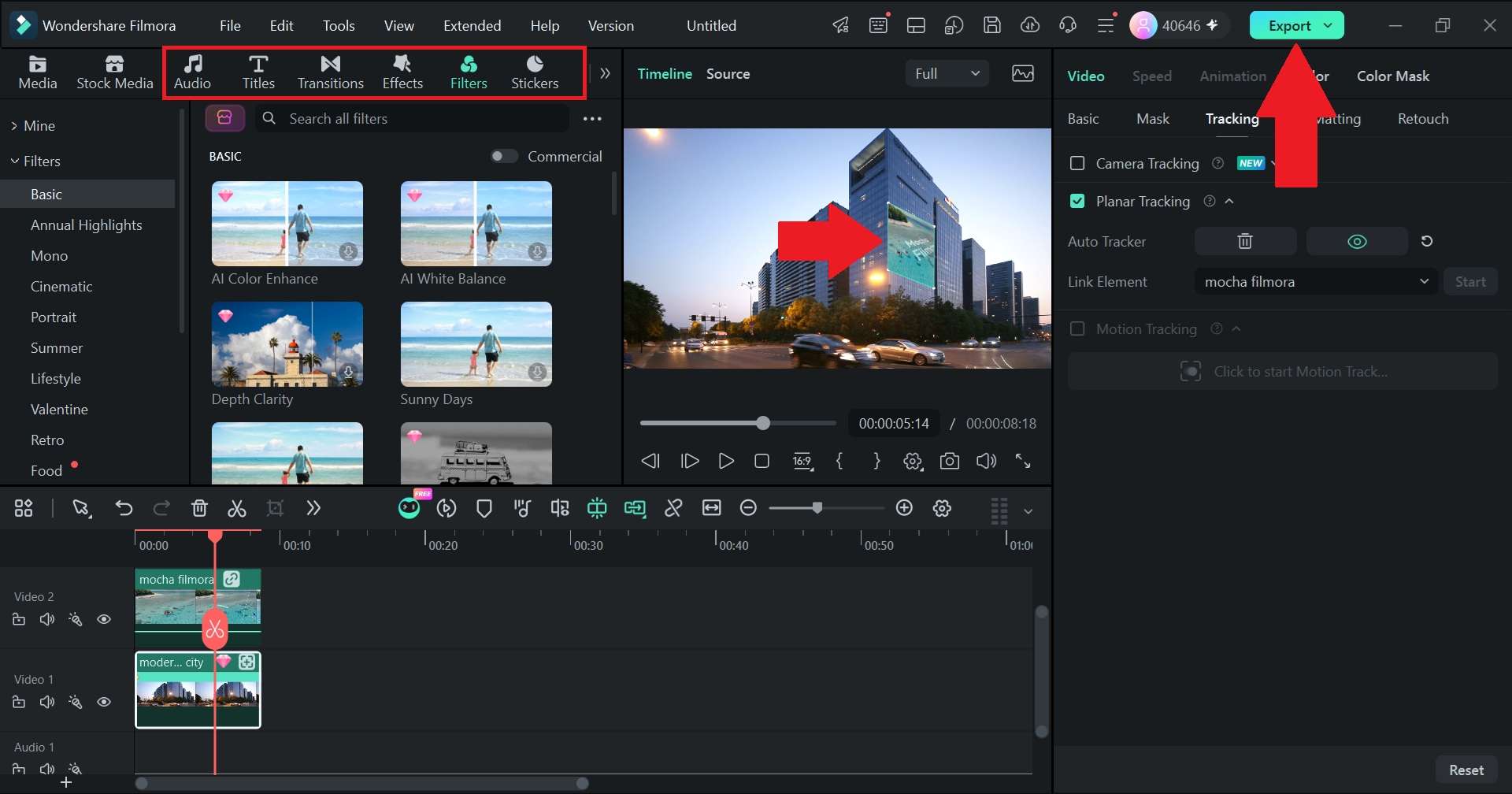Show more media tabs with double chevron

605,73
